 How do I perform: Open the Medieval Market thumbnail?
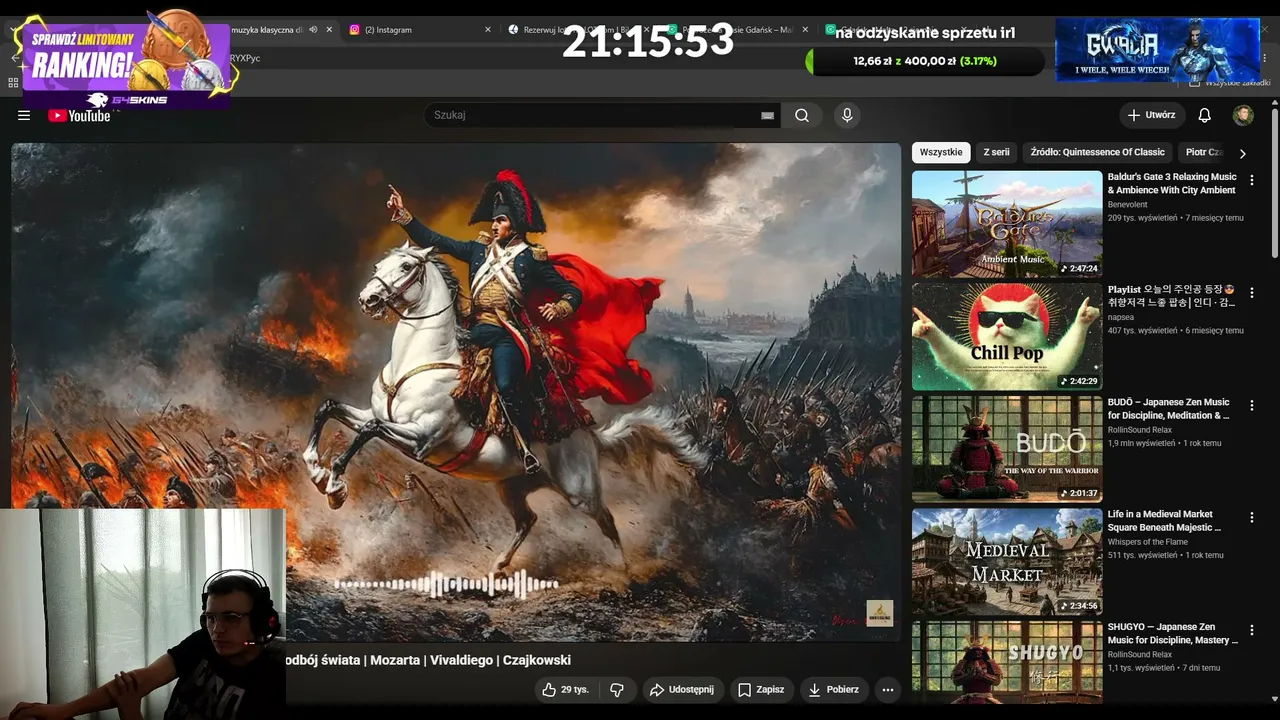(x=1007, y=561)
